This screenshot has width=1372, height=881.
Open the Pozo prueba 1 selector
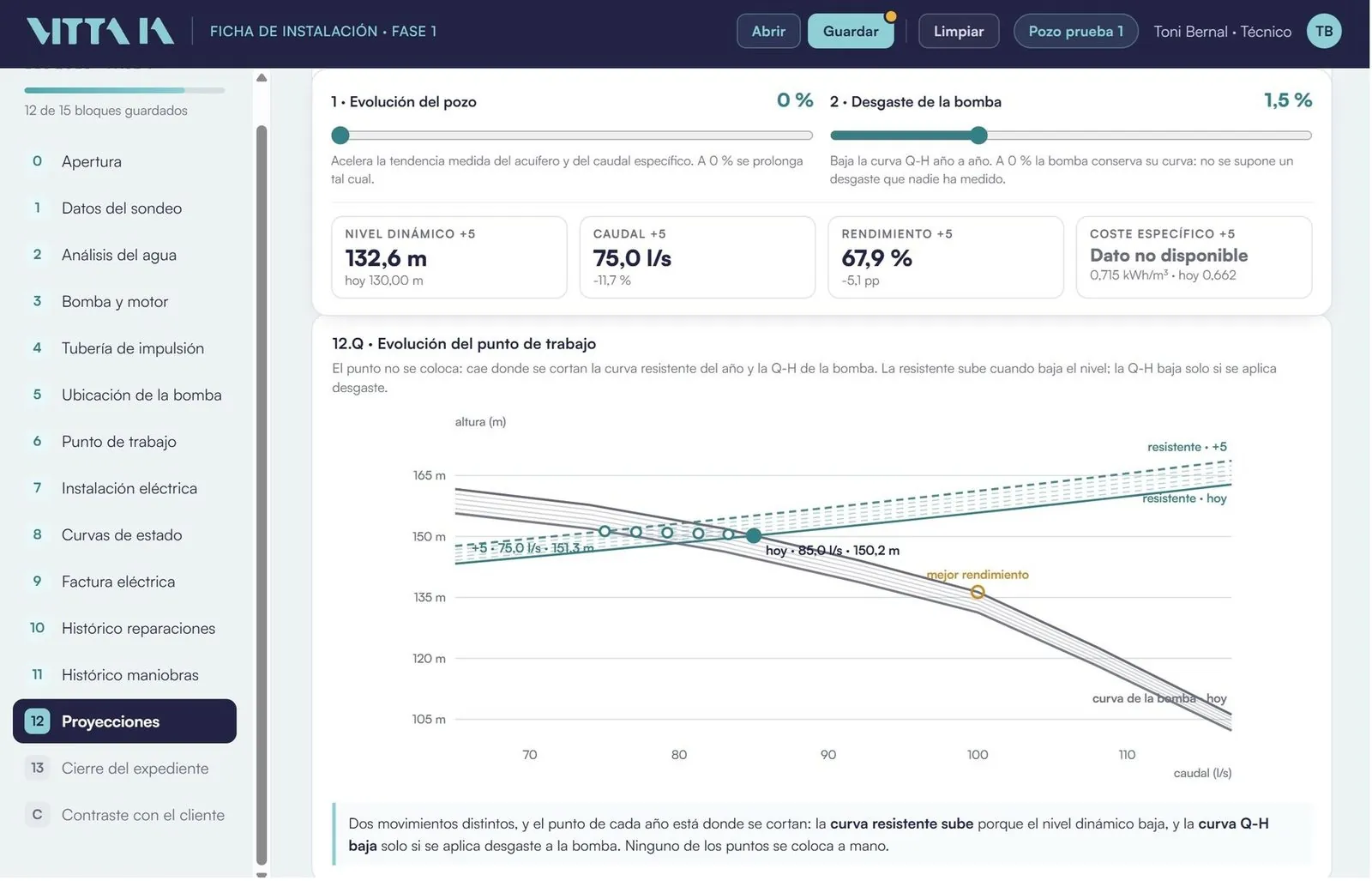[1075, 31]
